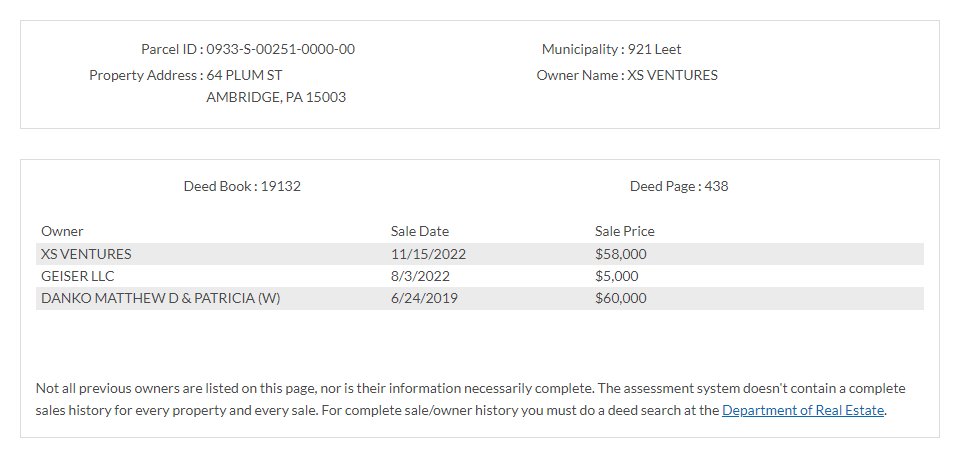Click the 6/24/2019 sale date
This screenshot has height=467, width=959.
pyautogui.click(x=425, y=298)
